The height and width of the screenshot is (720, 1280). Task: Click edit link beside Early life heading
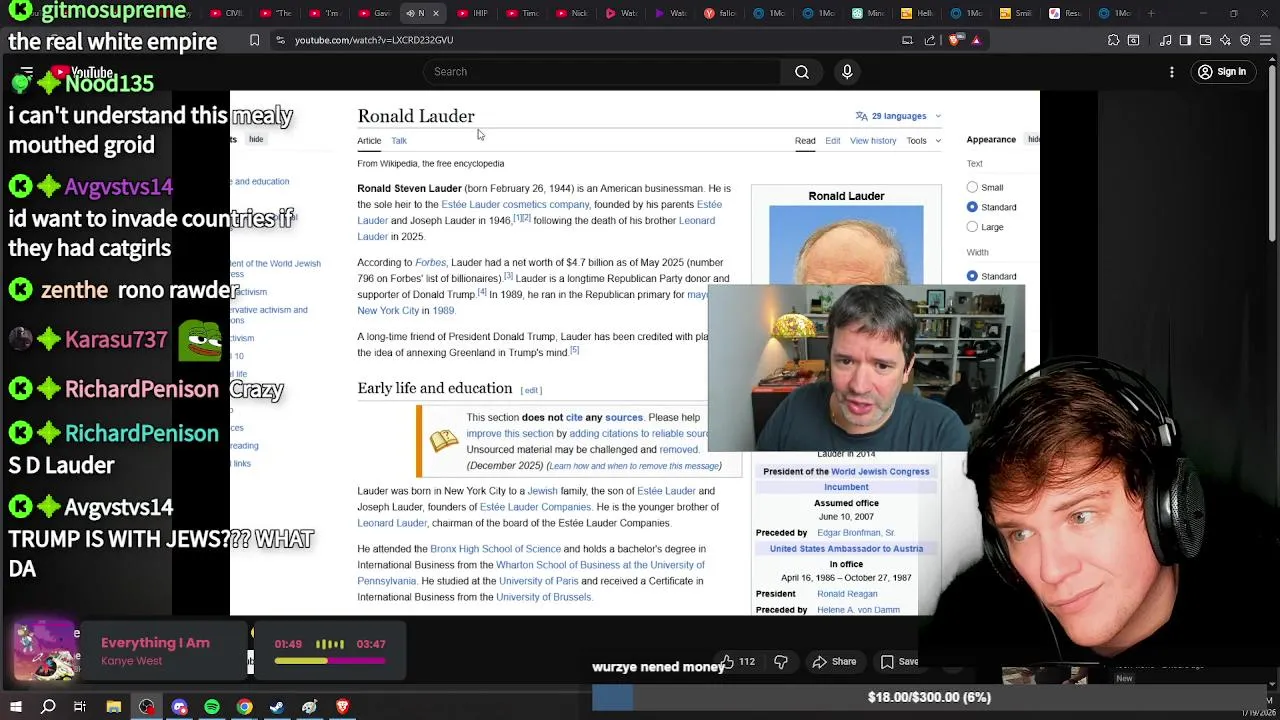coord(531,390)
